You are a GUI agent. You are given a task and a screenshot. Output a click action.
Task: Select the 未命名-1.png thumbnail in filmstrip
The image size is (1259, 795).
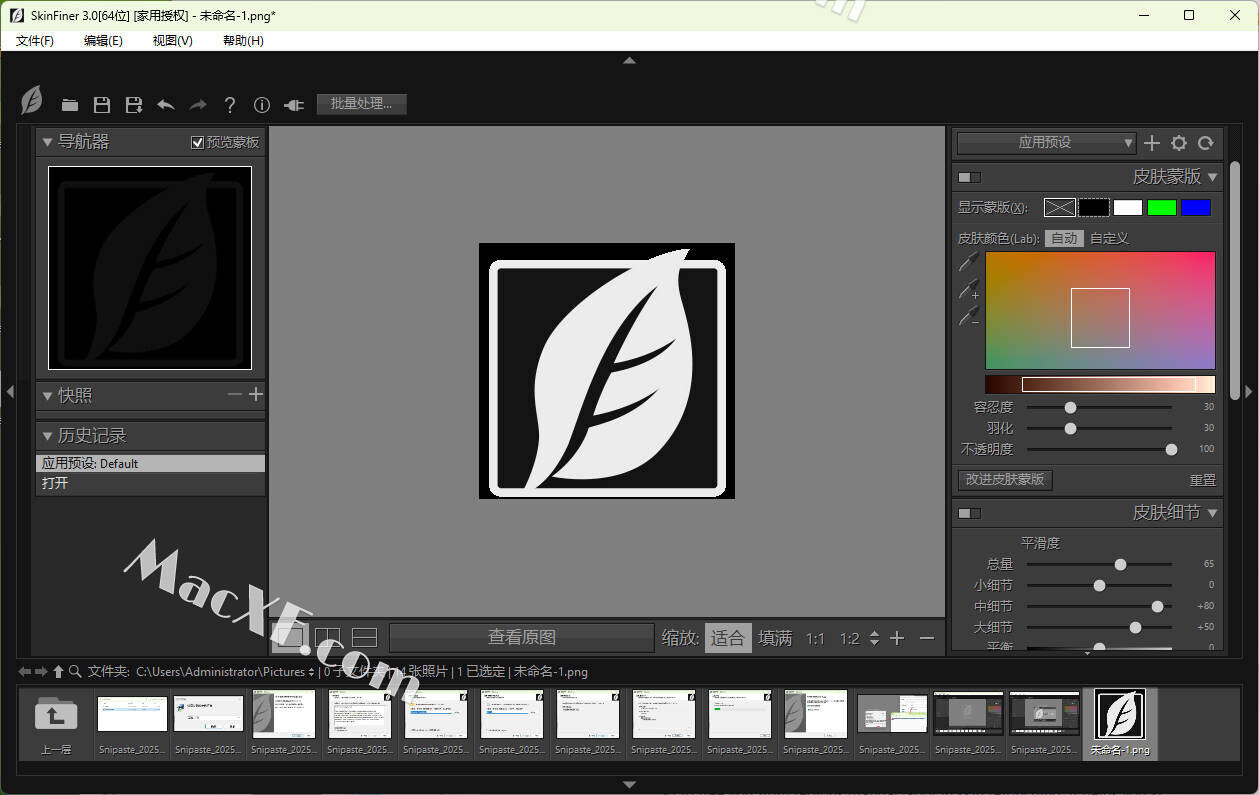click(x=1120, y=722)
